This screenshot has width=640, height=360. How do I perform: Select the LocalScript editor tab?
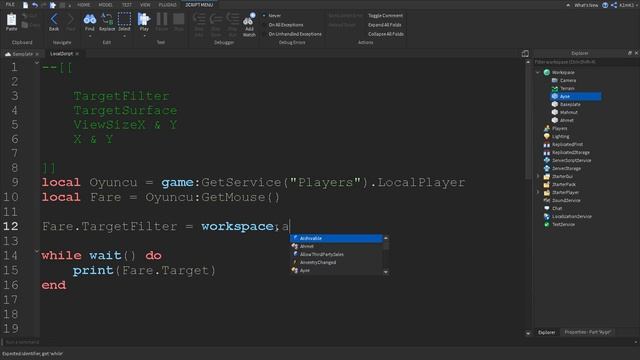[x=61, y=54]
